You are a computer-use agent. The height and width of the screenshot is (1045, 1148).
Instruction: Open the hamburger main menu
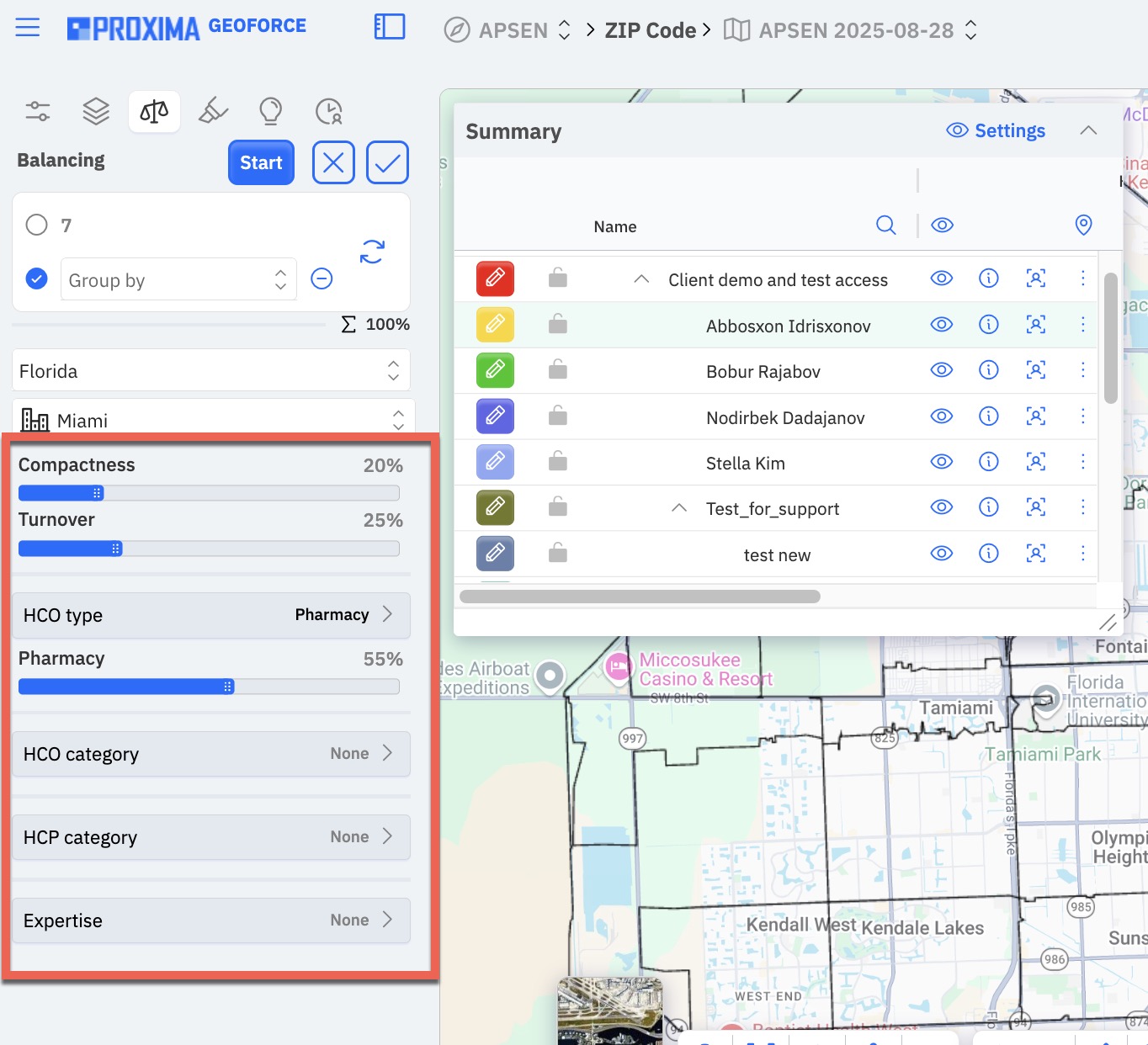(x=28, y=28)
